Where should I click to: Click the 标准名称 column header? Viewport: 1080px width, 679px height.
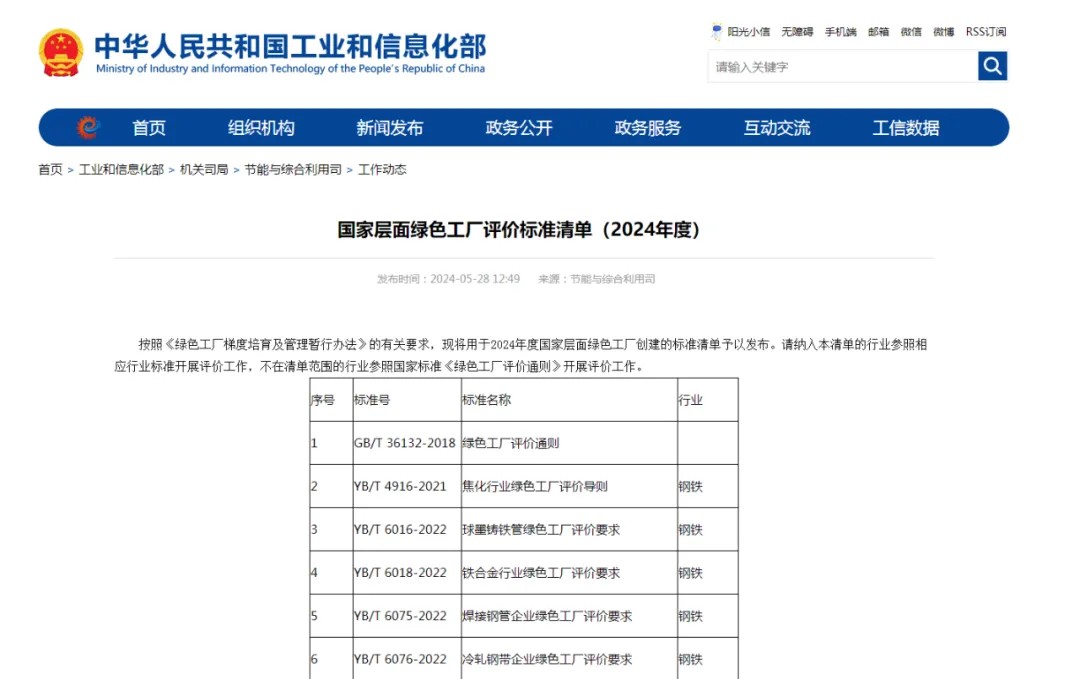coord(486,400)
